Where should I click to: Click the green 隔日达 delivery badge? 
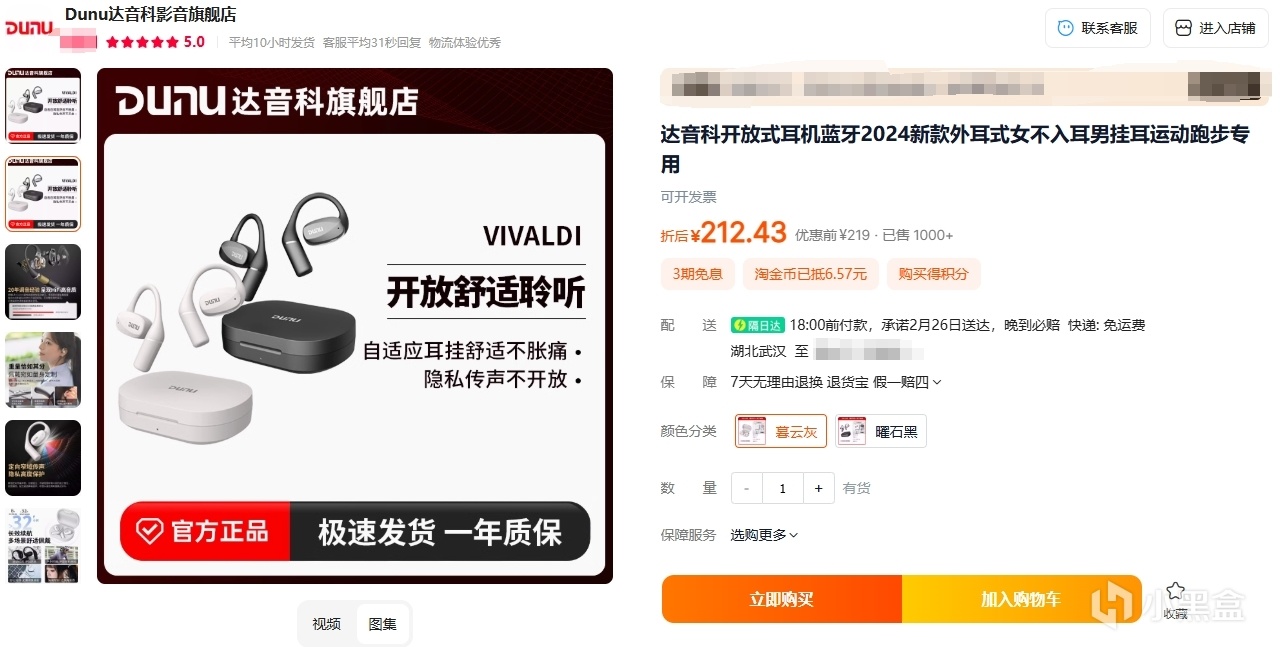[757, 325]
